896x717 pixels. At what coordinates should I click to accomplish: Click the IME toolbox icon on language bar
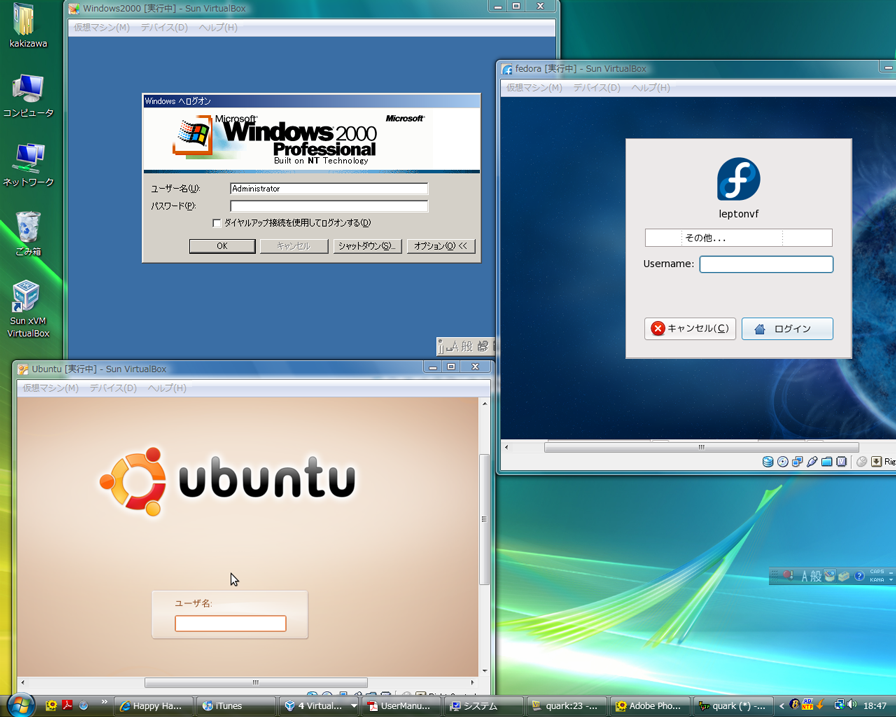click(844, 576)
